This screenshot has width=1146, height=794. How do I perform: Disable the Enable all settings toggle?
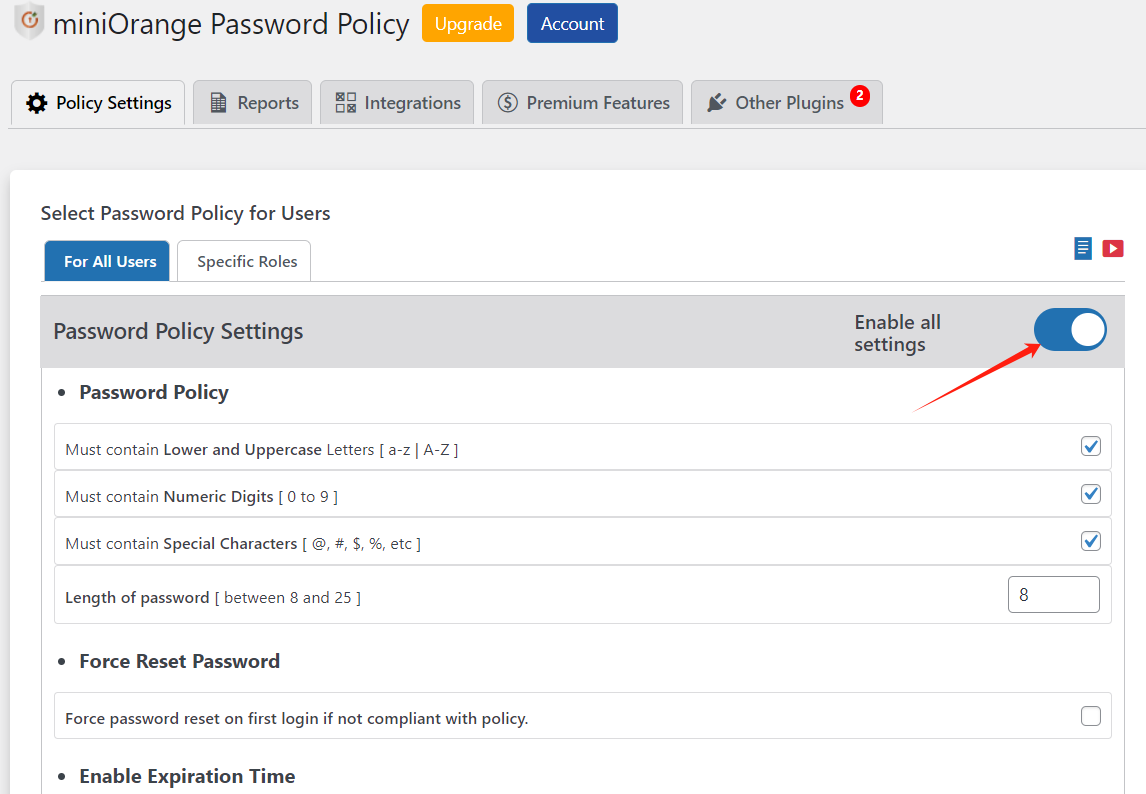coord(1070,330)
